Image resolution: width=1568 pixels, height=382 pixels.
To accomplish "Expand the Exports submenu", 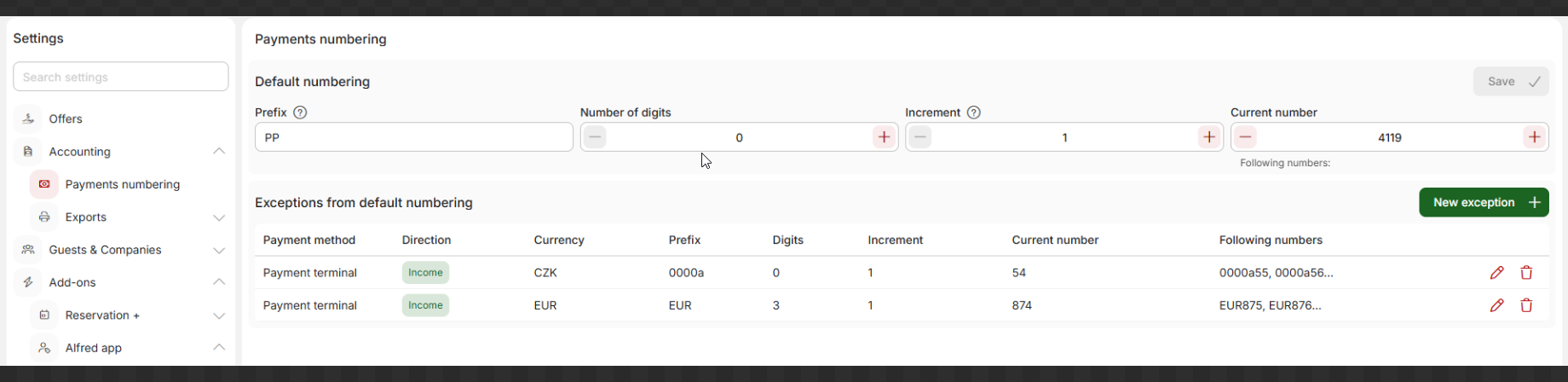I will (x=219, y=217).
